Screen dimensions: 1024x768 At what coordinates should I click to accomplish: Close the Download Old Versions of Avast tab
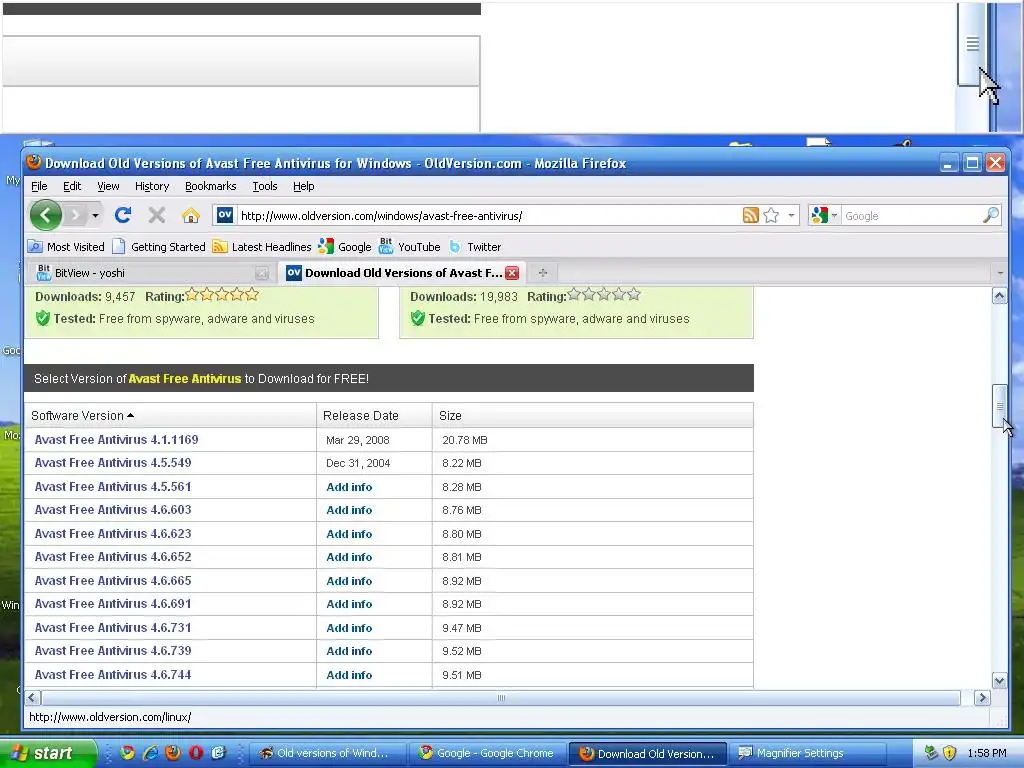tap(512, 273)
